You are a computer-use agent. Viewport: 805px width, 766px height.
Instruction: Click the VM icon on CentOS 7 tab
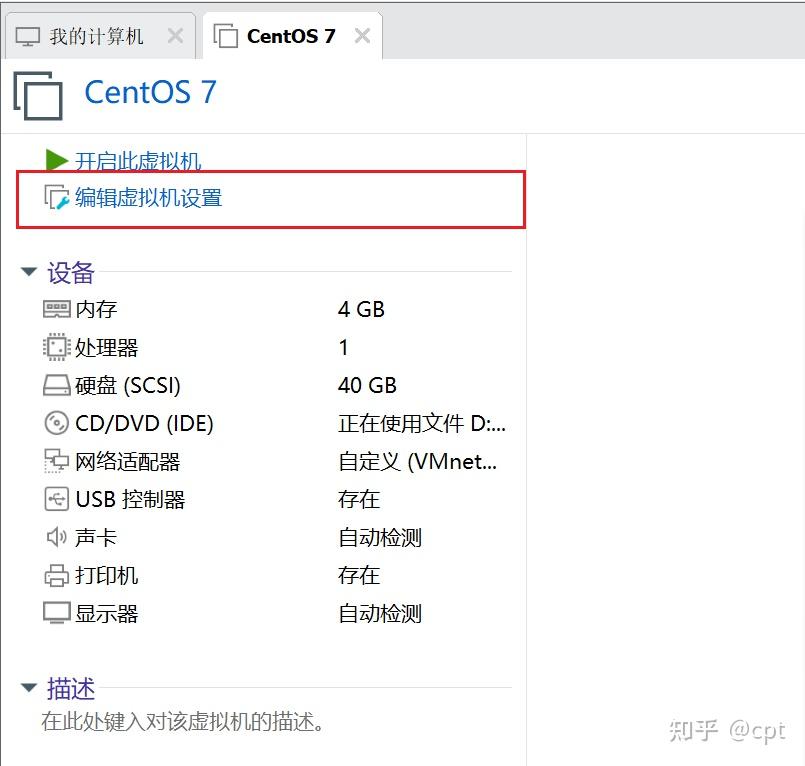[225, 36]
